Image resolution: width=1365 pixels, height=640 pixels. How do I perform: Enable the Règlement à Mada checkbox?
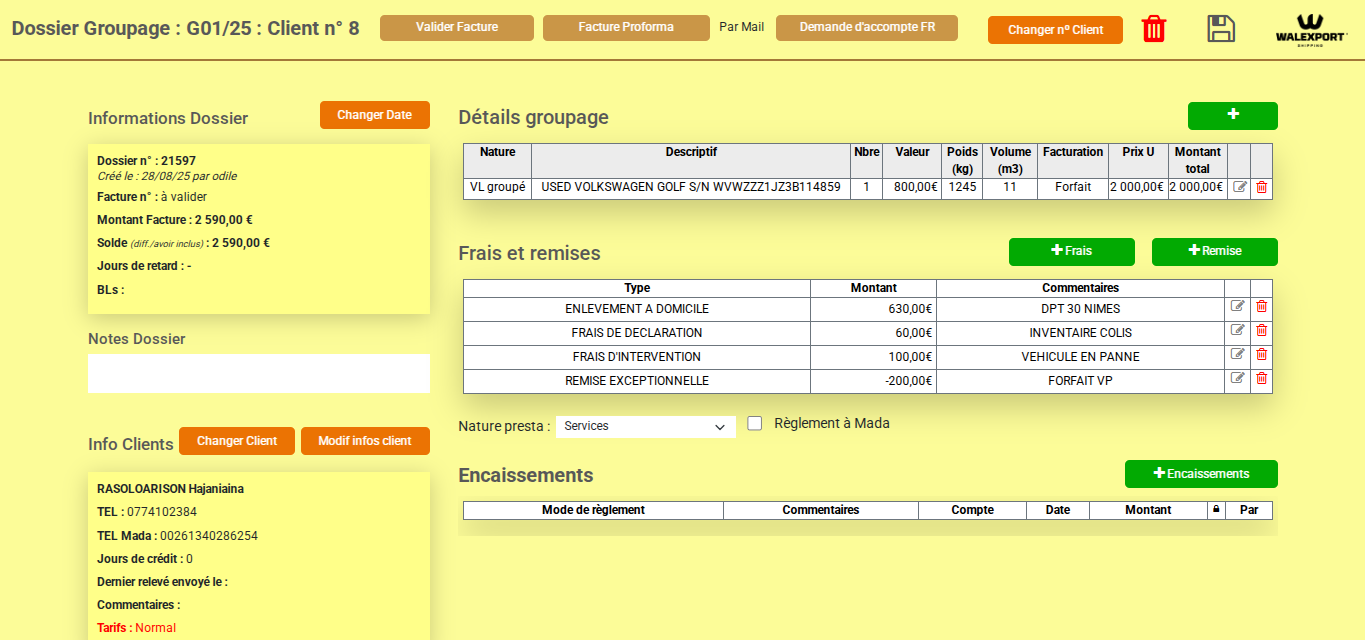pyautogui.click(x=755, y=423)
